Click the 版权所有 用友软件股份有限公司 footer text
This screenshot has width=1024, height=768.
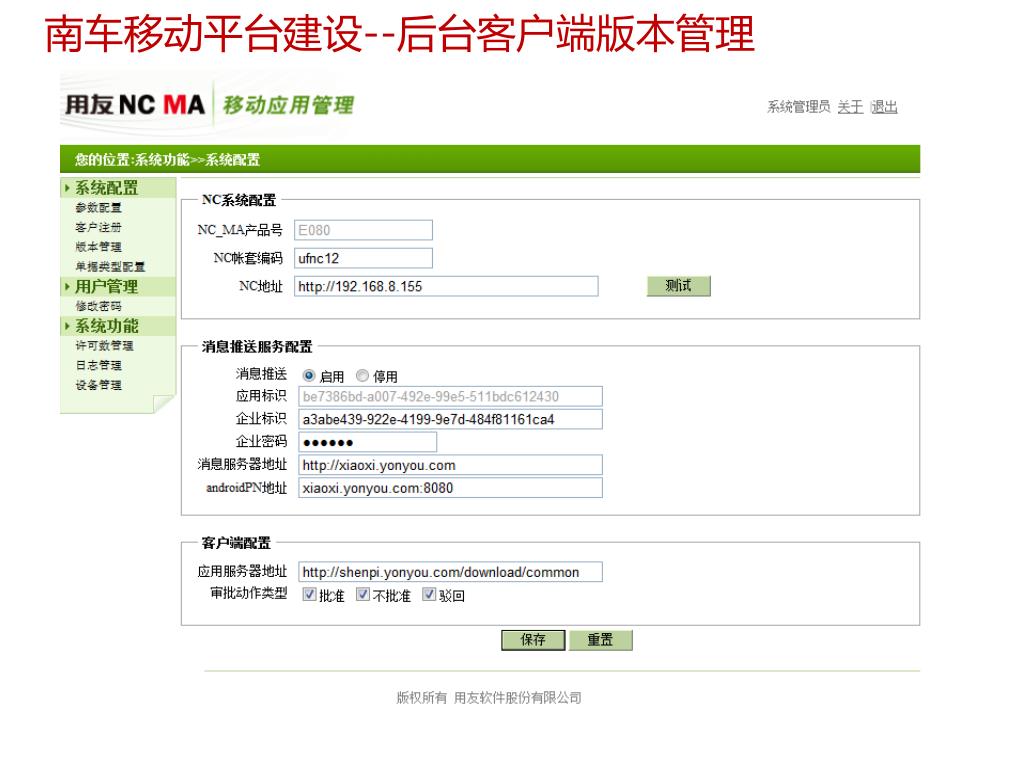489,697
